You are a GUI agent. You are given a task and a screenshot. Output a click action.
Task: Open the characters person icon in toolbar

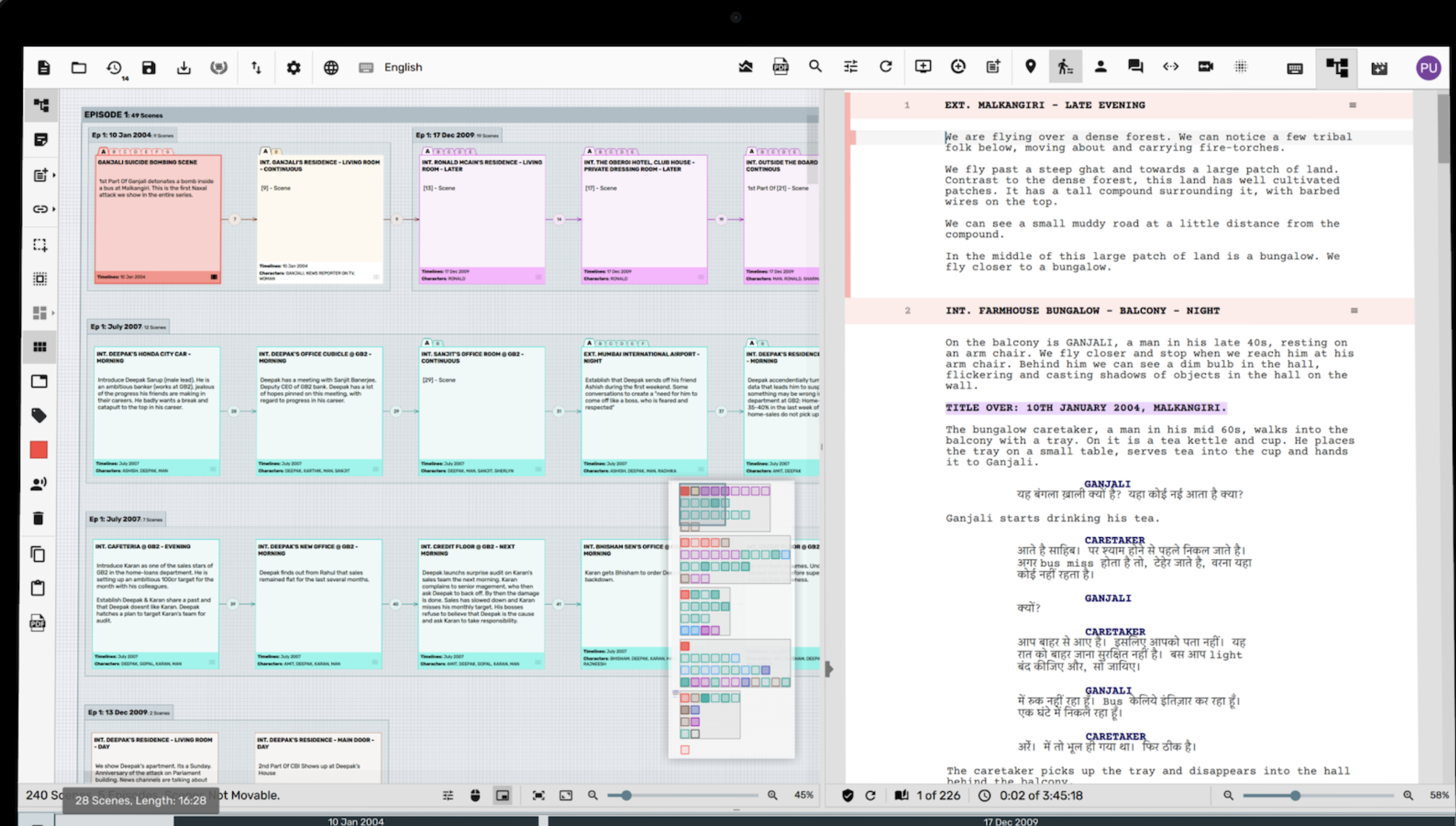coord(1100,67)
